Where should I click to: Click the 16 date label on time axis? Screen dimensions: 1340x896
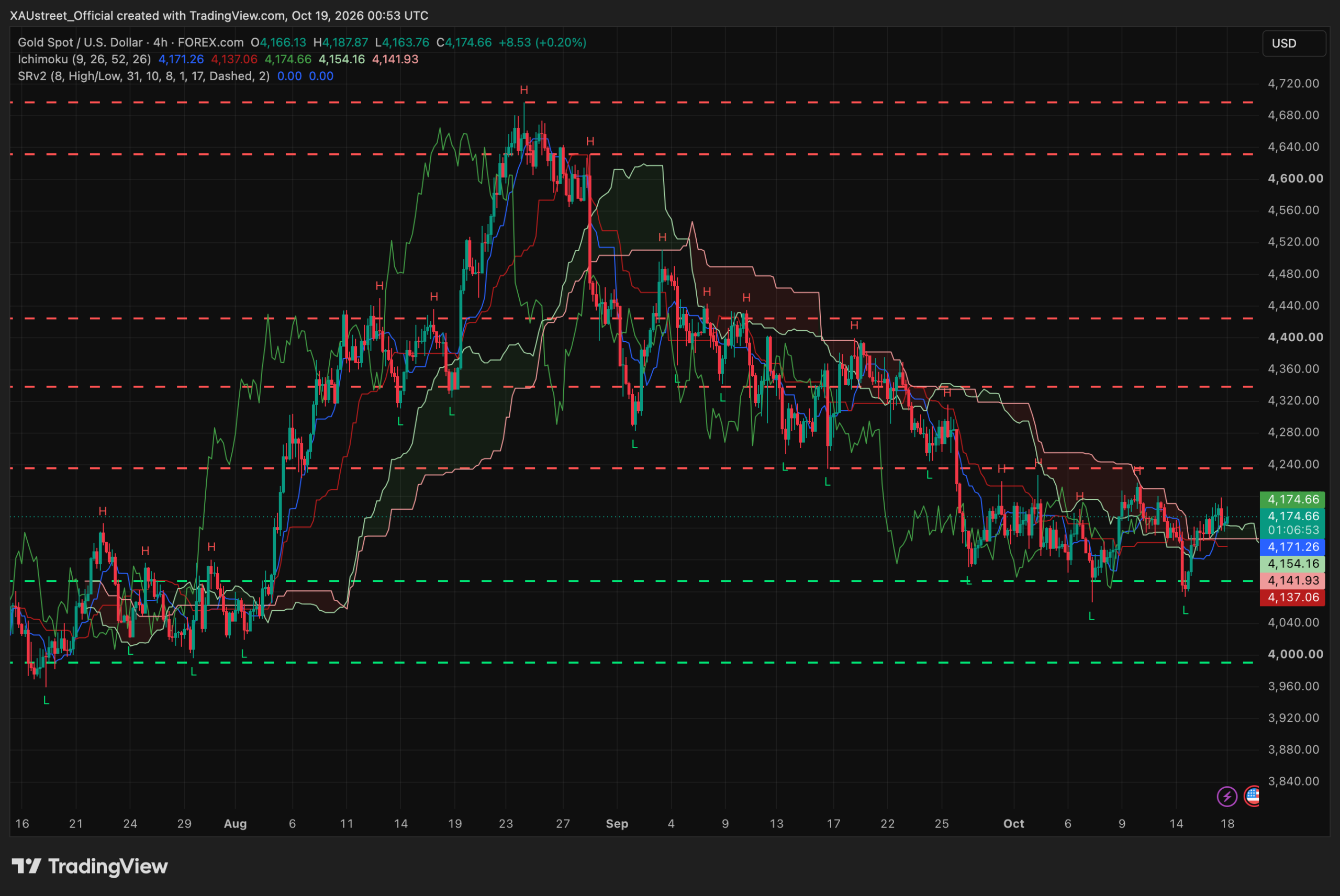tap(23, 823)
